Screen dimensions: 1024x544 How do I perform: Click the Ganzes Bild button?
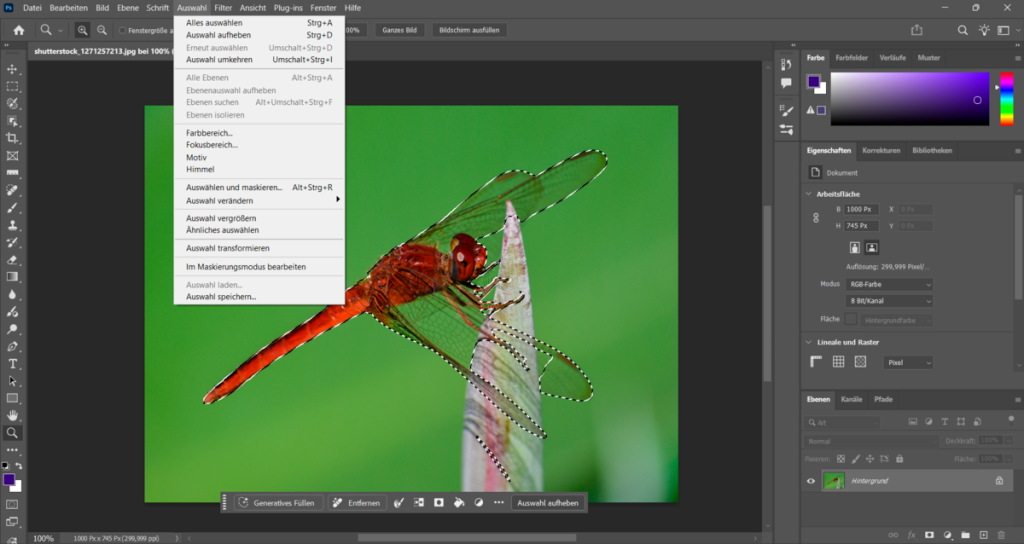(x=400, y=30)
